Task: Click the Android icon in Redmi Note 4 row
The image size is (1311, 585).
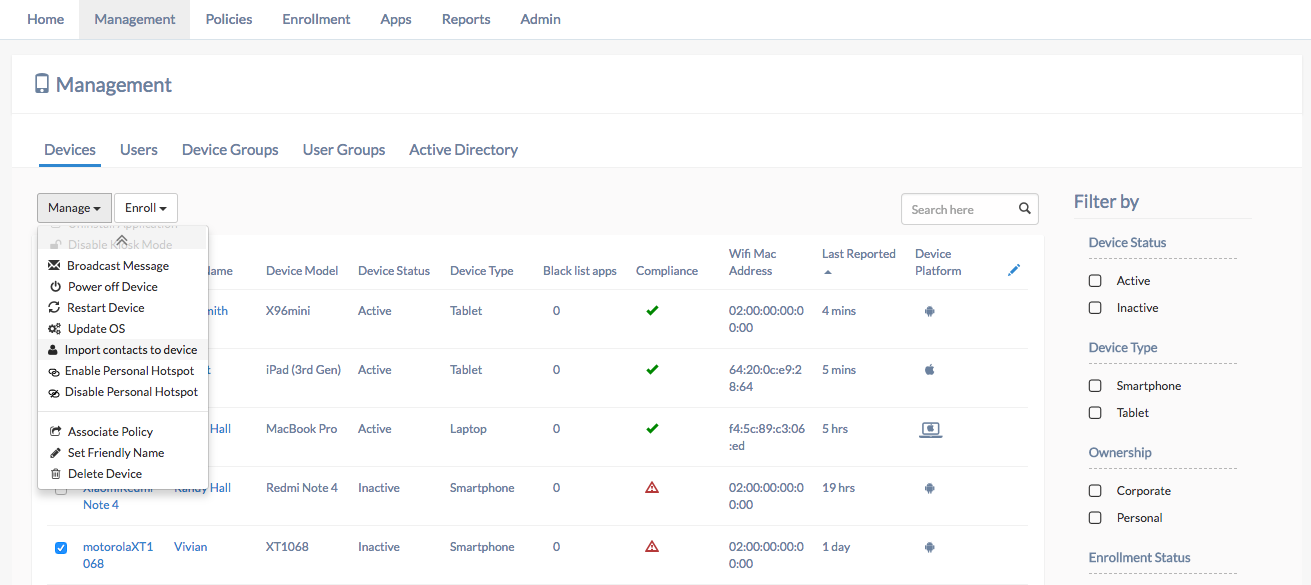Action: [x=929, y=488]
